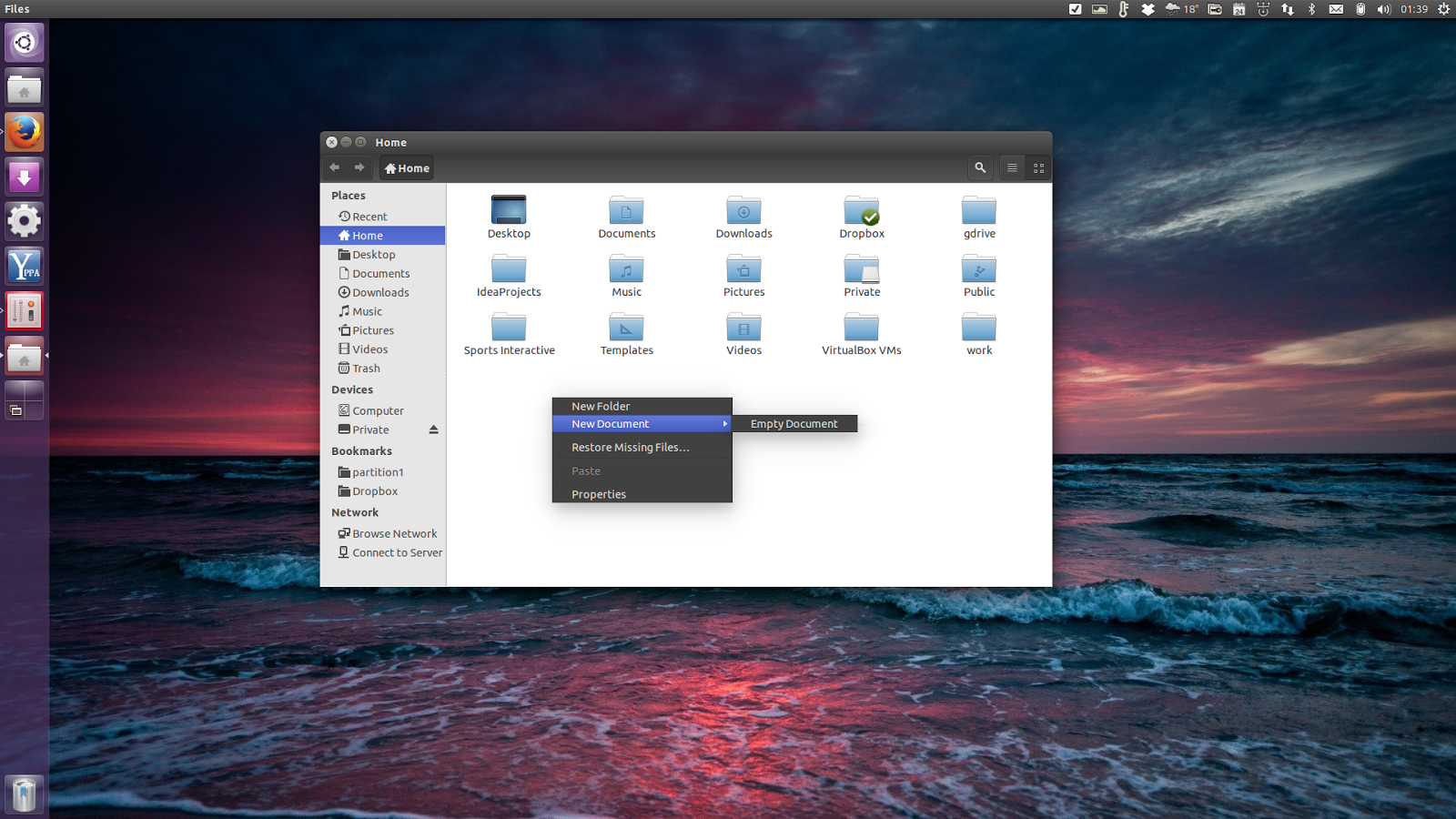This screenshot has width=1456, height=819.
Task: Click the forward navigation arrow
Action: tap(359, 167)
